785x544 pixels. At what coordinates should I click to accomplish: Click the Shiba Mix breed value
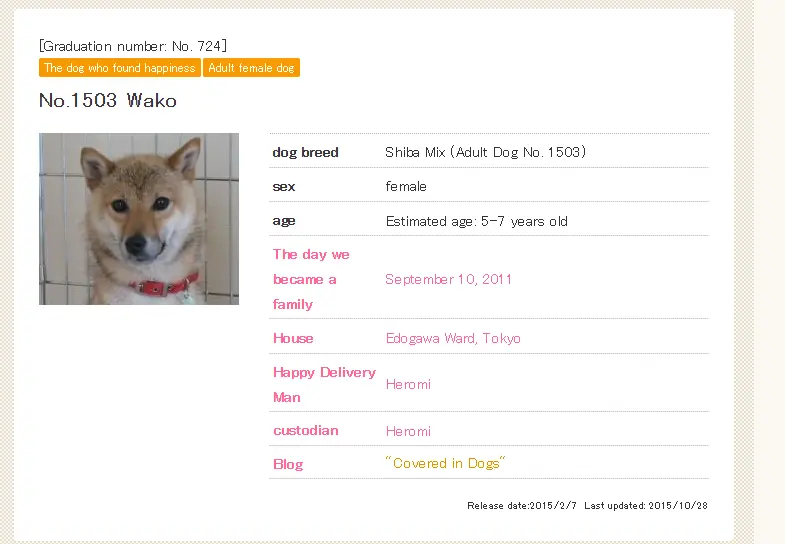click(485, 152)
